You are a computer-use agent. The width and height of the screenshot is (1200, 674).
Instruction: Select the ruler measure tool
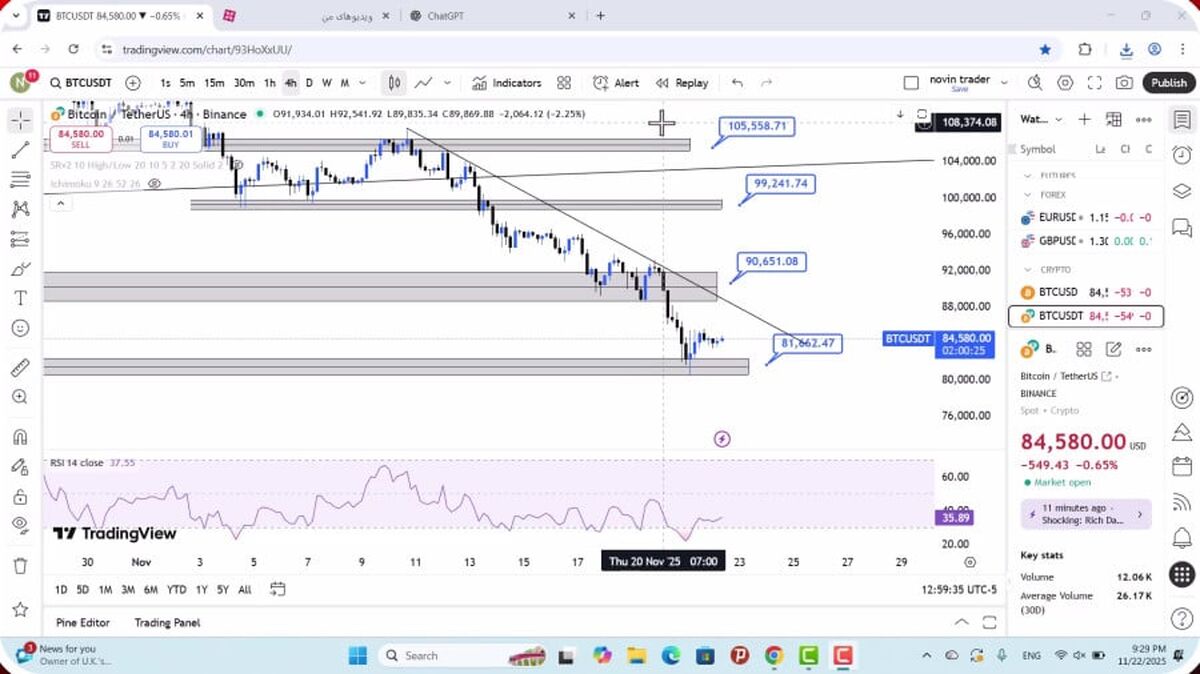click(x=20, y=367)
